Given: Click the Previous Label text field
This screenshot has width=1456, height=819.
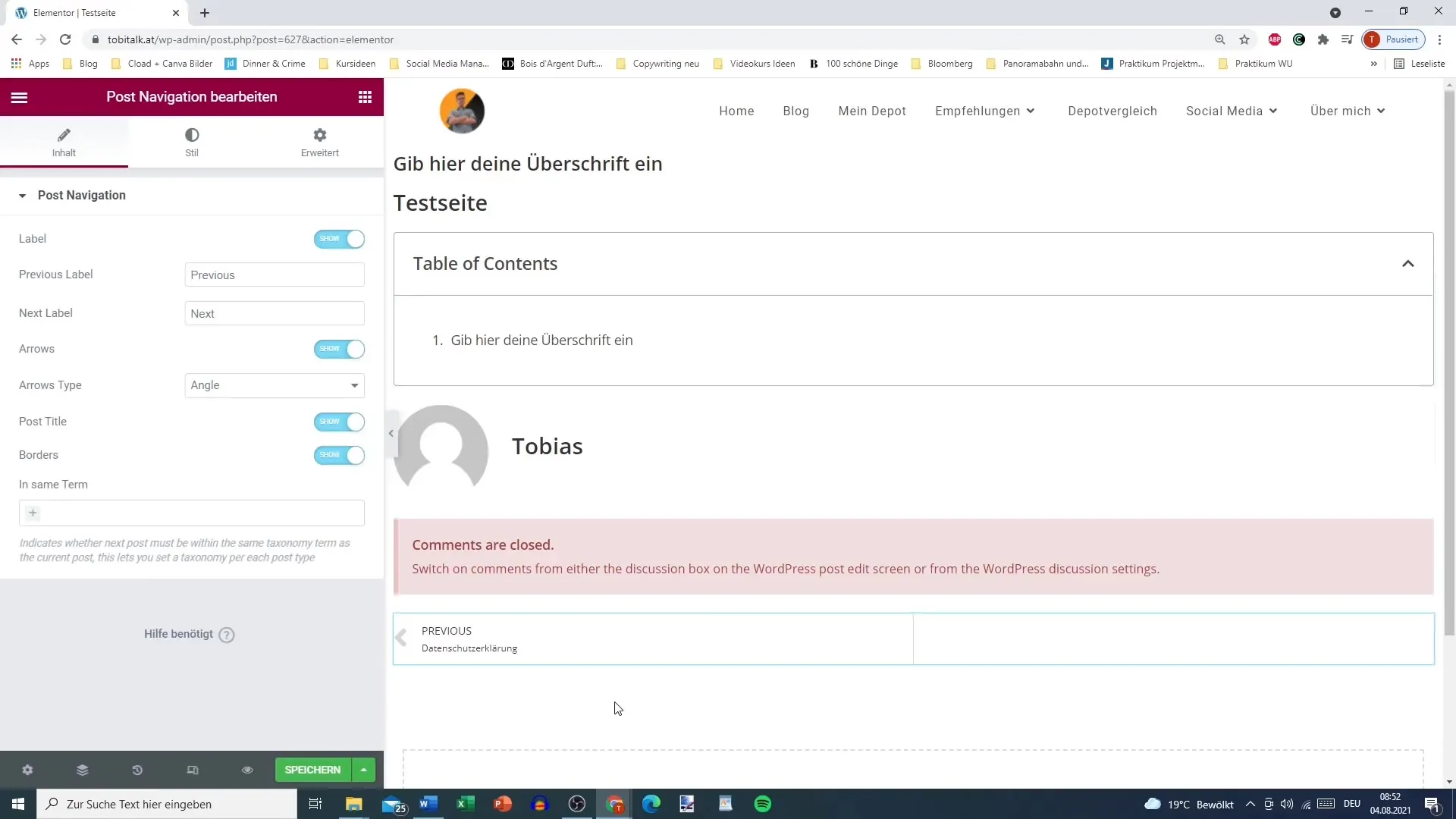Looking at the screenshot, I should (x=275, y=275).
